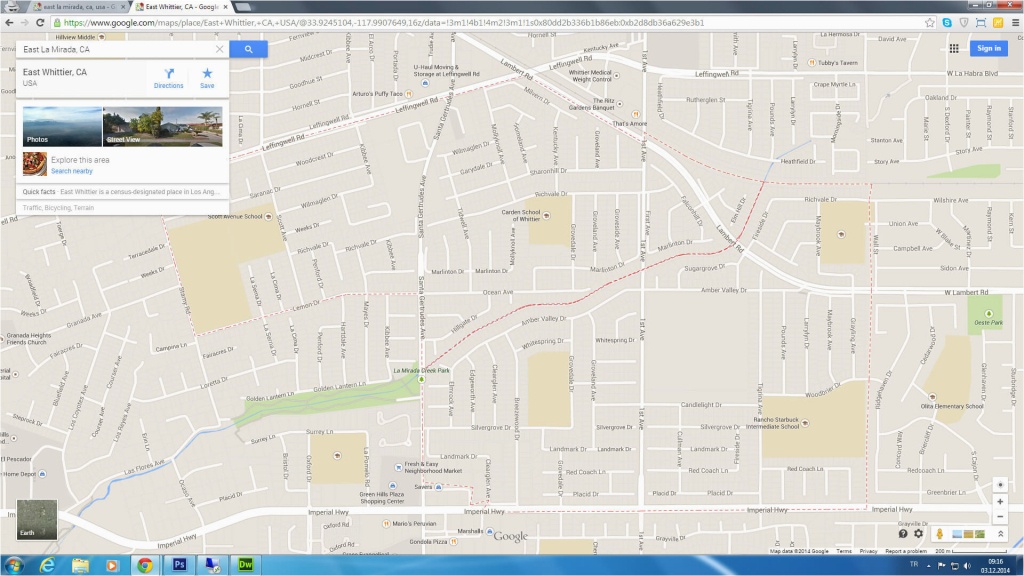
Task: Save East Whittier with the star icon
Action: click(x=207, y=78)
